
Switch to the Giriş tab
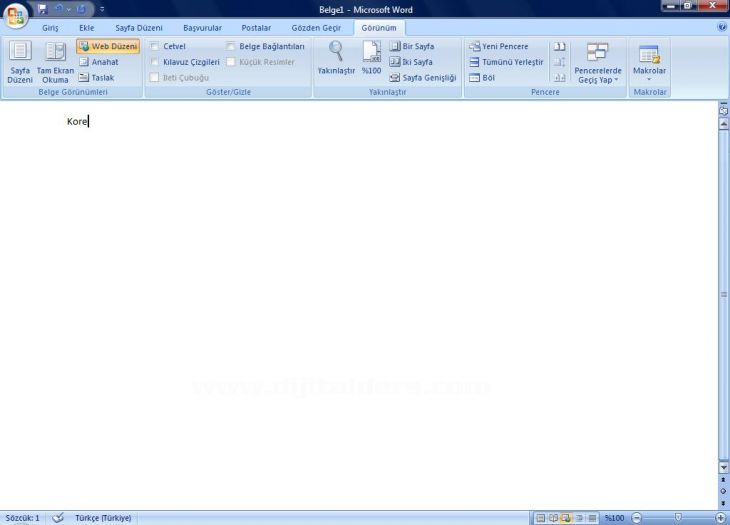(50, 28)
